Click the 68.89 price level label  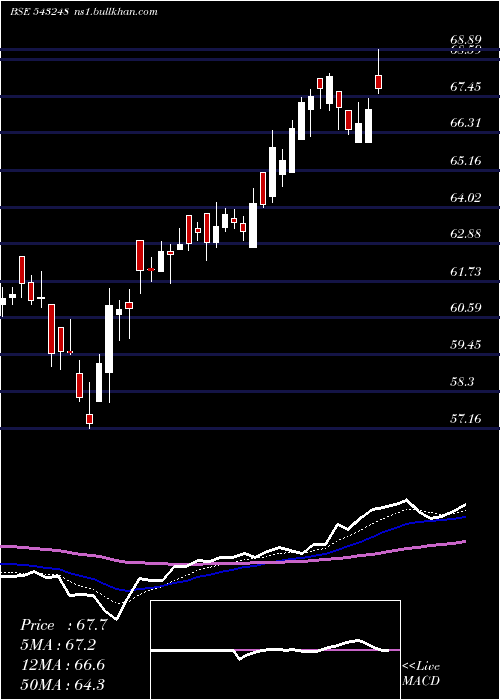pyautogui.click(x=465, y=40)
